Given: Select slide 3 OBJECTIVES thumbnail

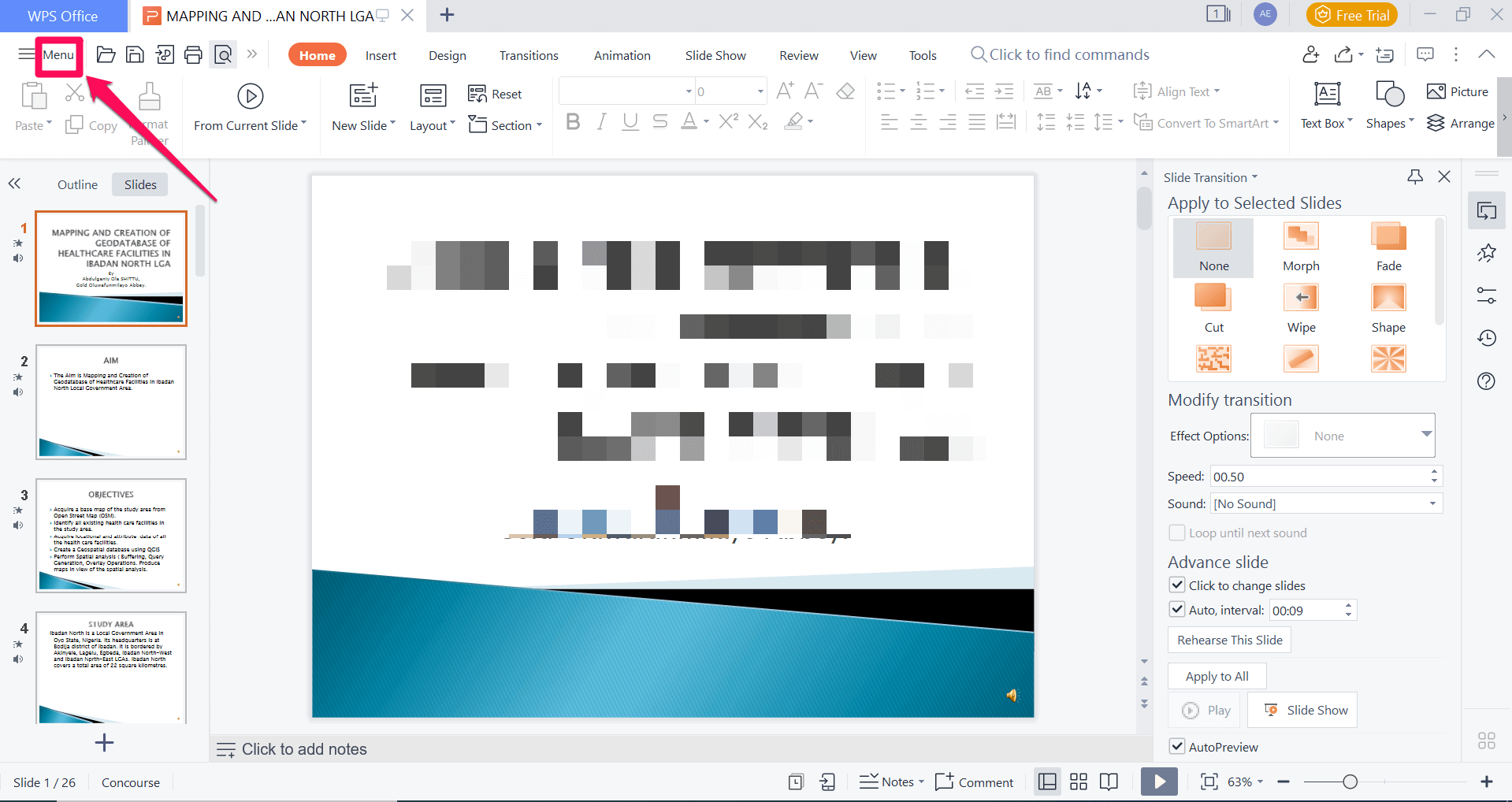Looking at the screenshot, I should click(111, 536).
